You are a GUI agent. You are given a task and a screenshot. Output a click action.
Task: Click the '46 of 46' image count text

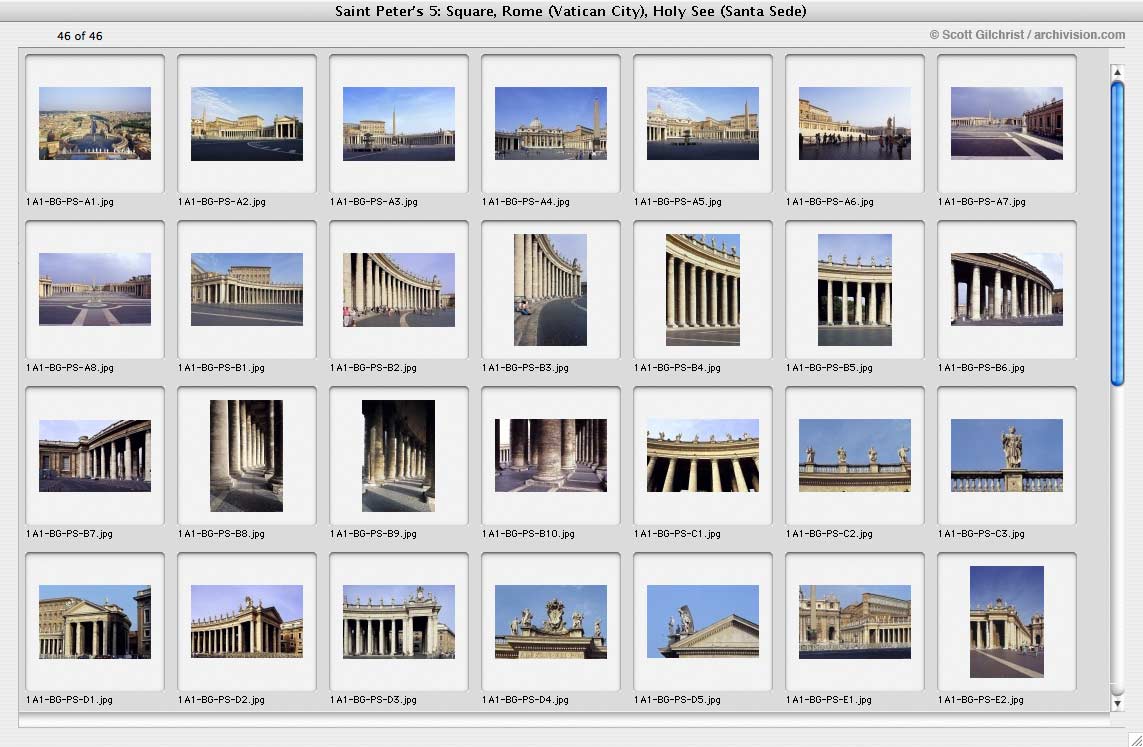click(79, 36)
